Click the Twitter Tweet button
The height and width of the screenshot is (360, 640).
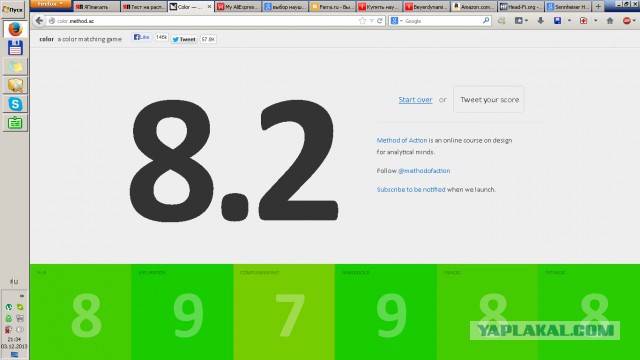coord(184,39)
